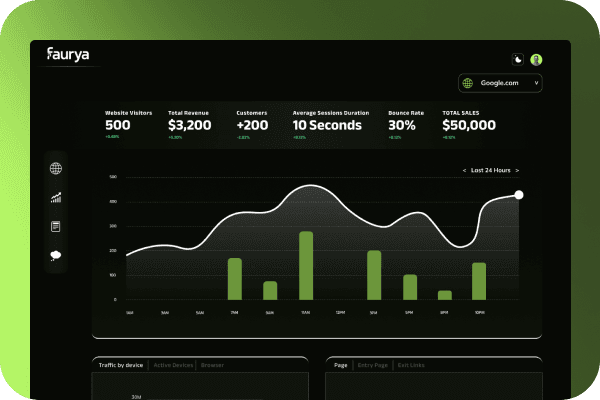
Task: Click the globe icon in Google.com selector
Action: (x=468, y=83)
